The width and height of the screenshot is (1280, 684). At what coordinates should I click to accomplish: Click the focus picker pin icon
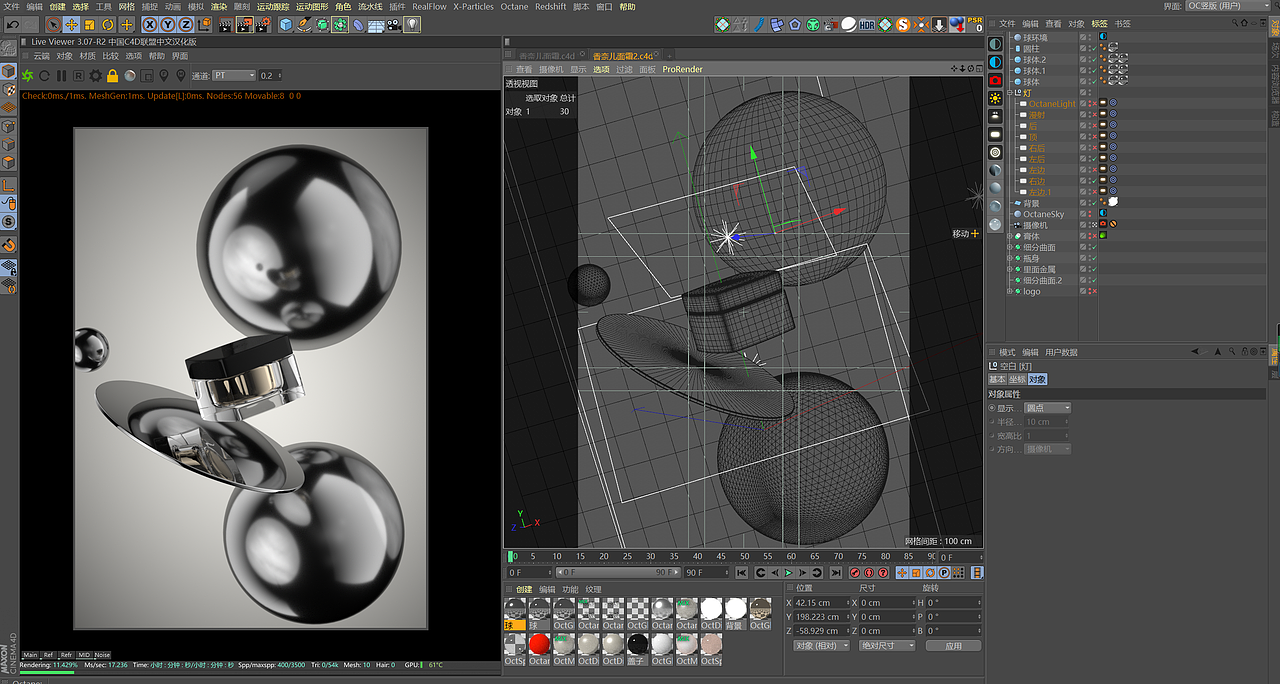click(164, 75)
